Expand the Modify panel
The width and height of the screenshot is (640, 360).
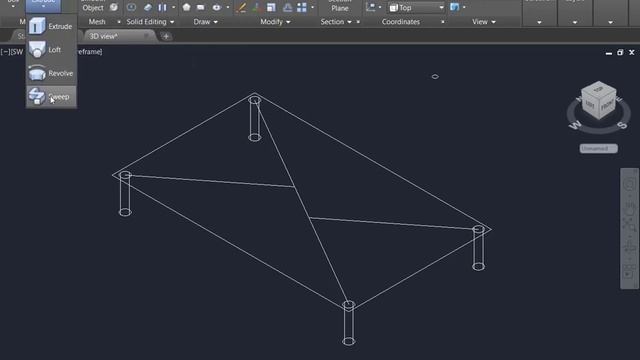click(x=275, y=22)
